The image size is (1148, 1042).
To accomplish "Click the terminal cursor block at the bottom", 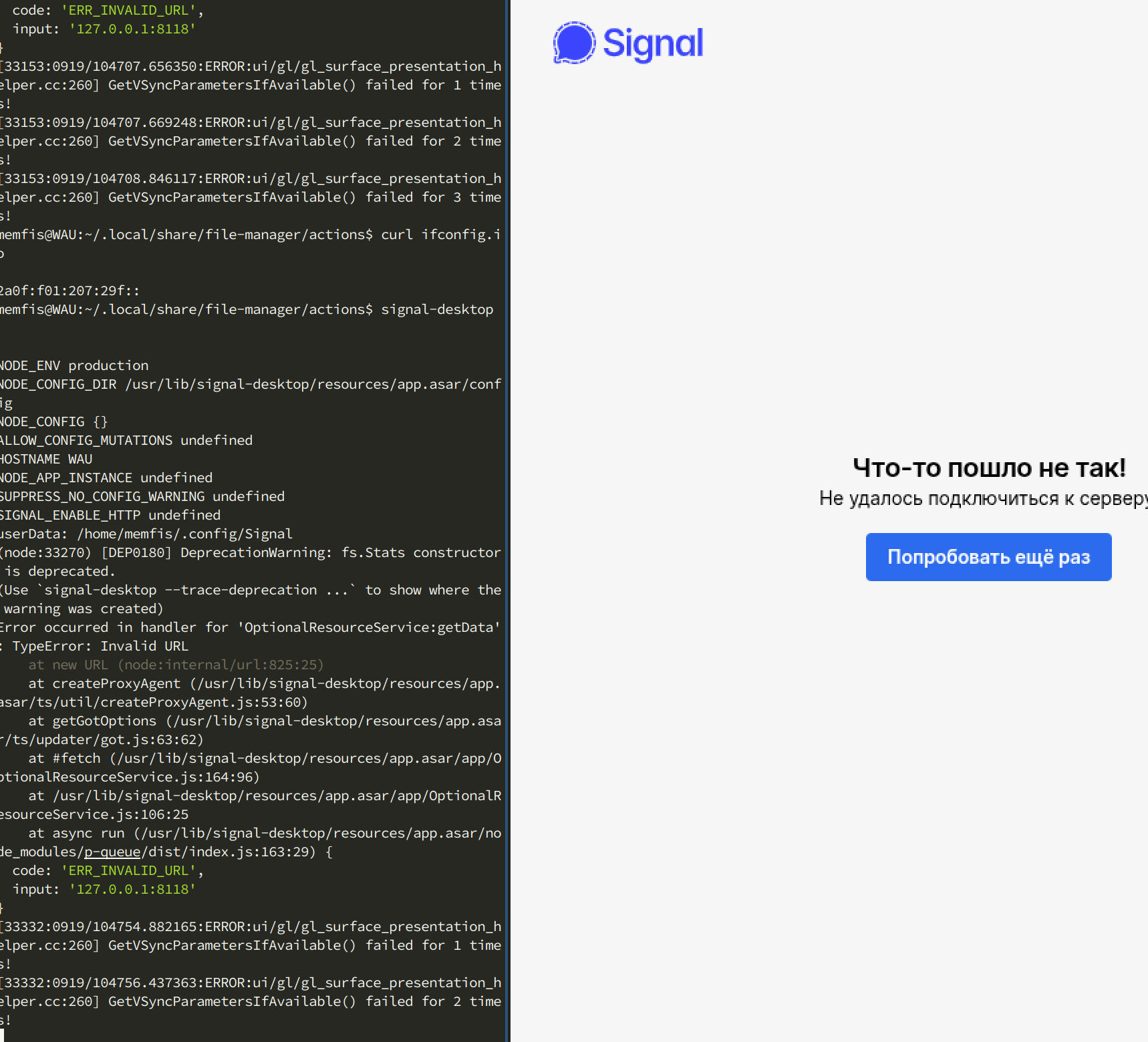I will [2, 1035].
